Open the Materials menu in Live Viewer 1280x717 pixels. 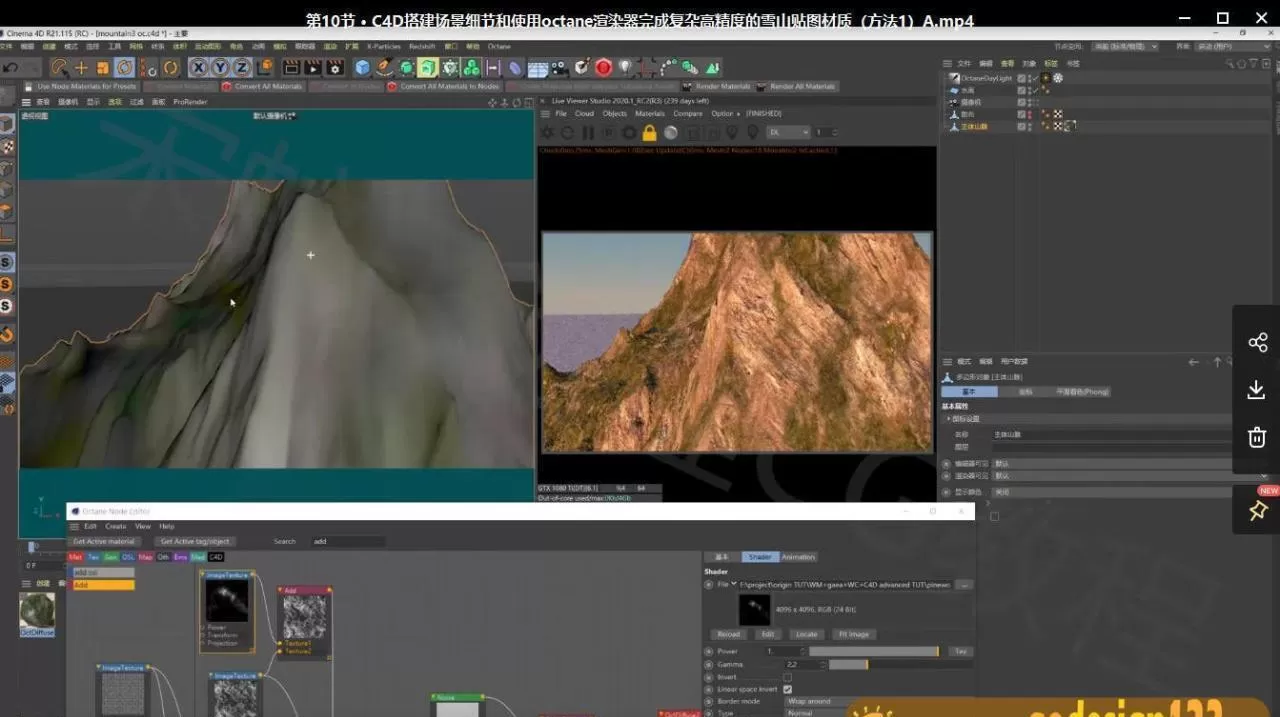[649, 114]
